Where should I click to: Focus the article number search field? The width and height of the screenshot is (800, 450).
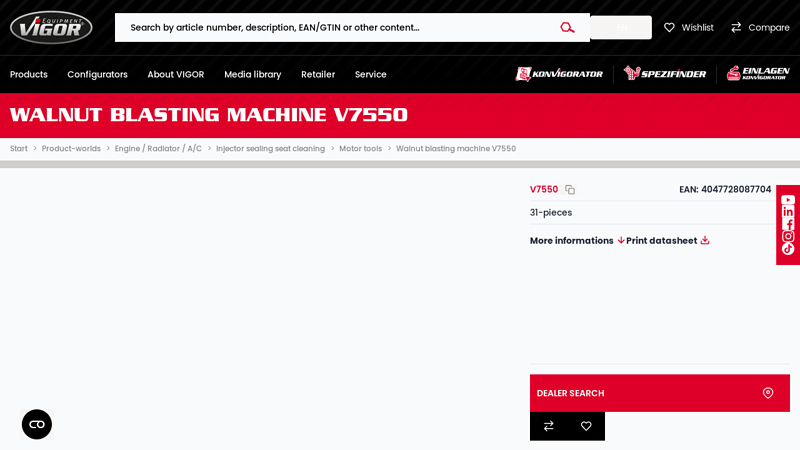pyautogui.click(x=337, y=28)
